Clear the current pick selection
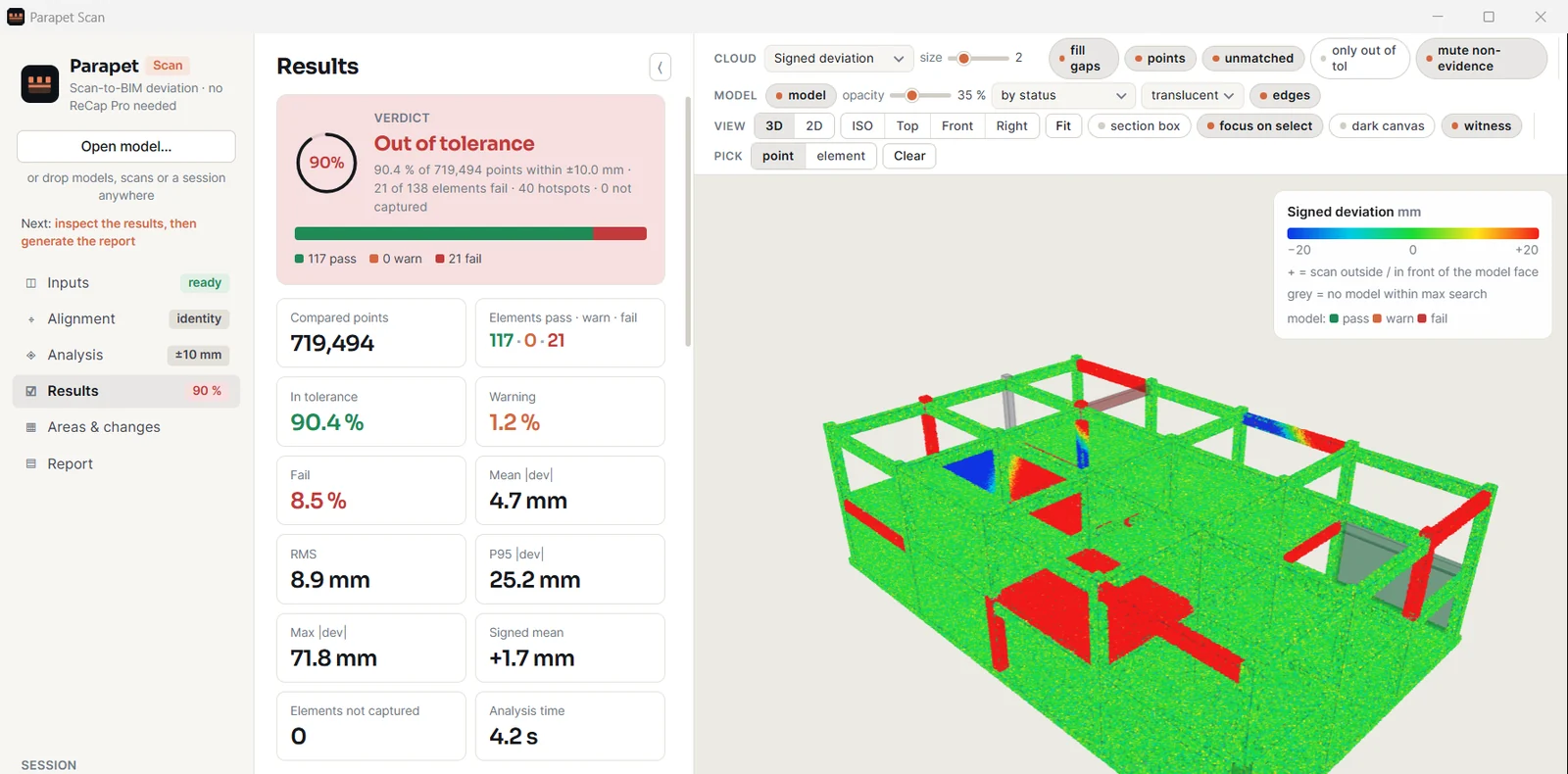This screenshot has width=1568, height=774. pos(909,157)
